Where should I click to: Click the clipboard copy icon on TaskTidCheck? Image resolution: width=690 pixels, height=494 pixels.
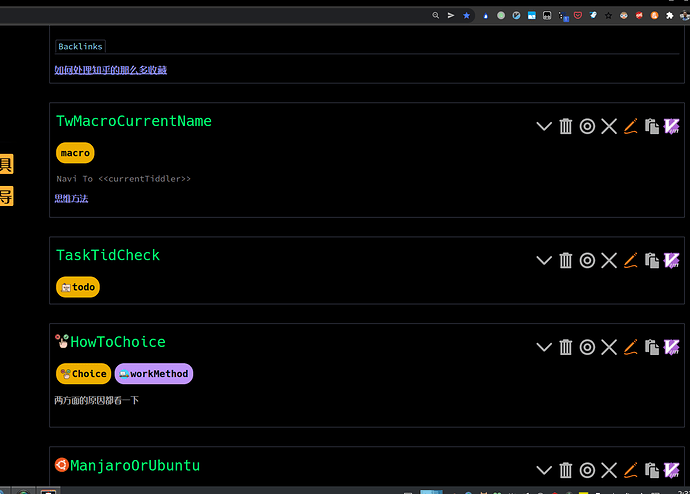coord(652,260)
